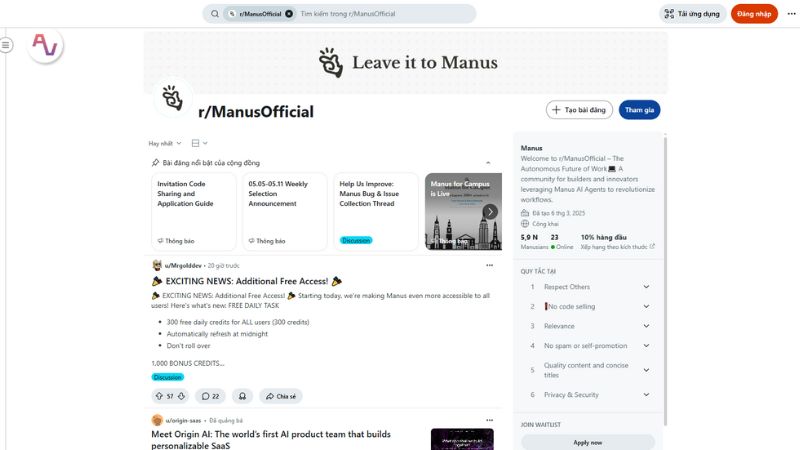Focus the search field in r/ManusOfficial
Screen dimensions: 800x450
385,14
